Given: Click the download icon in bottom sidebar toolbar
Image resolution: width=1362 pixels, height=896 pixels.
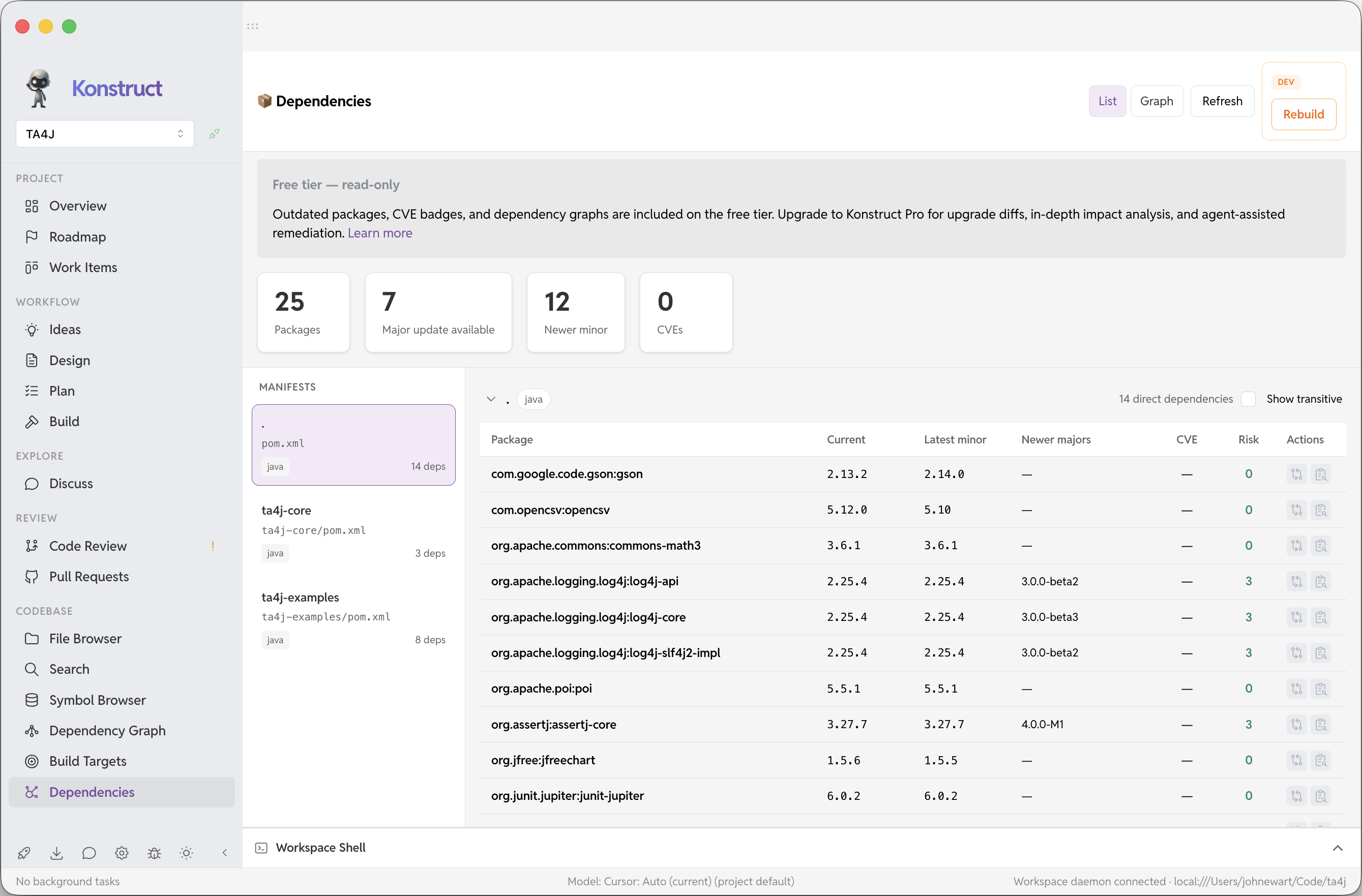Looking at the screenshot, I should click(56, 853).
